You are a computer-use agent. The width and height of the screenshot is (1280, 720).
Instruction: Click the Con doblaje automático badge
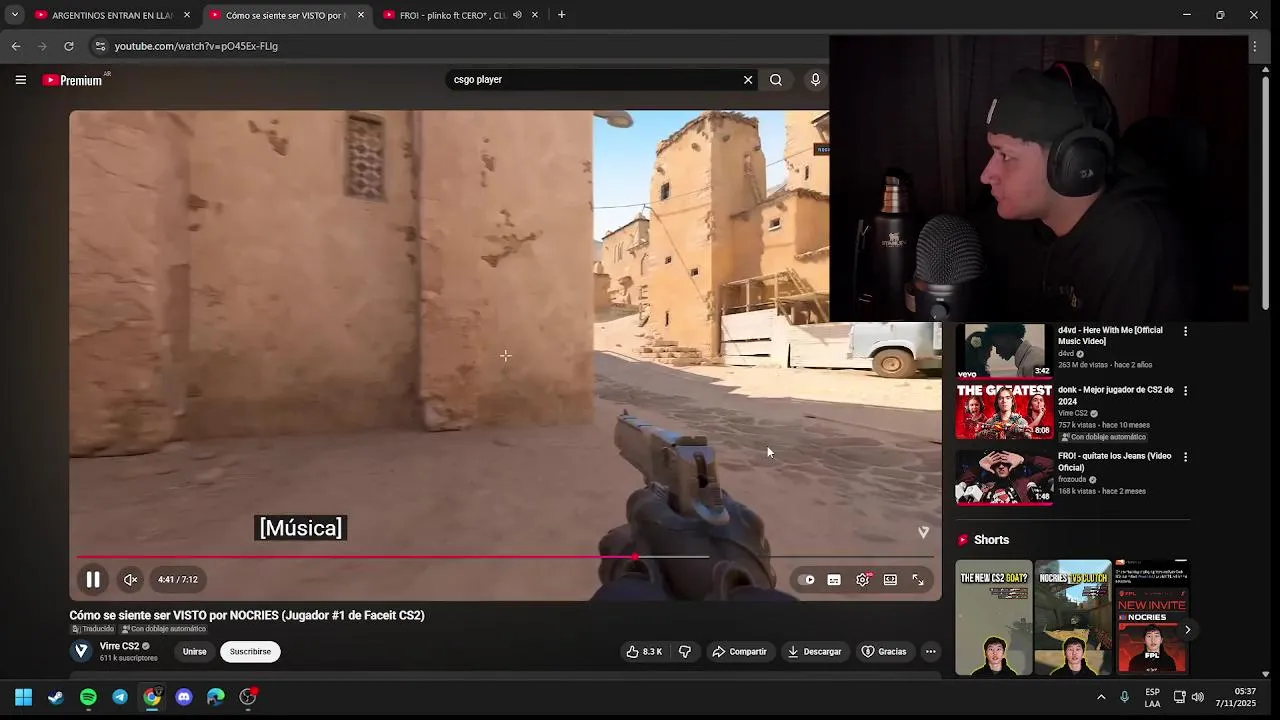pyautogui.click(x=163, y=629)
